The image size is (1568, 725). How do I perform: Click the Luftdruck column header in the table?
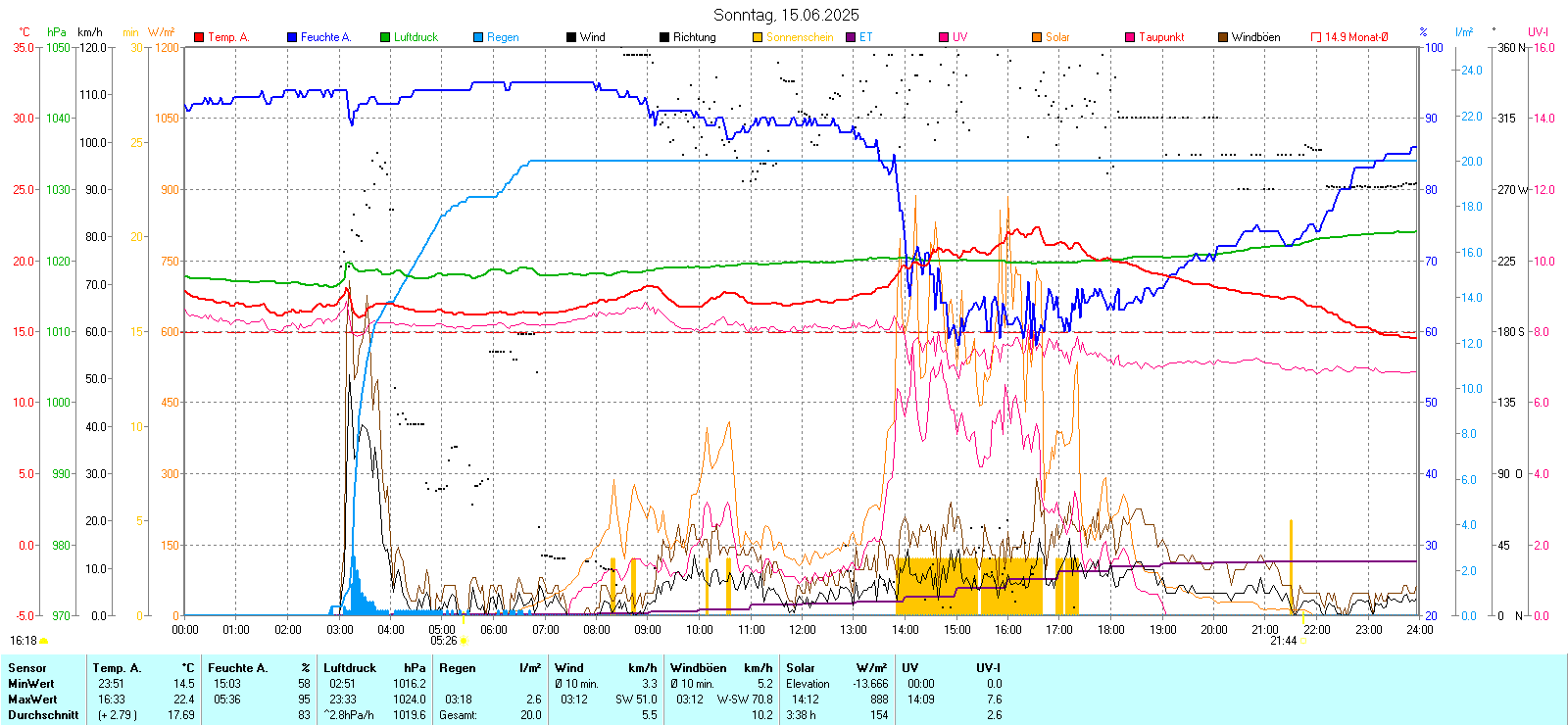(350, 668)
